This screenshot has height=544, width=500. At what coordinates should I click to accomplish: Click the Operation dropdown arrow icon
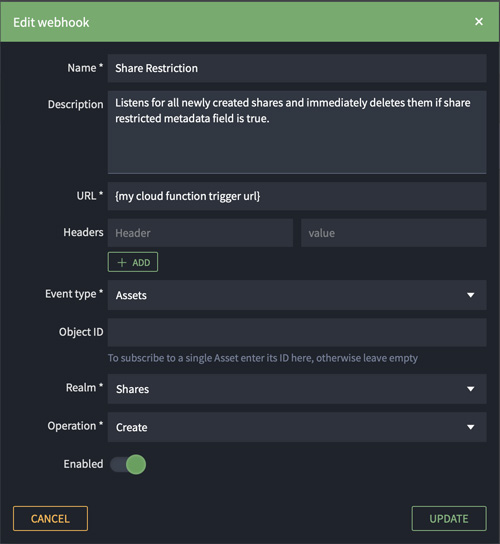coord(471,427)
